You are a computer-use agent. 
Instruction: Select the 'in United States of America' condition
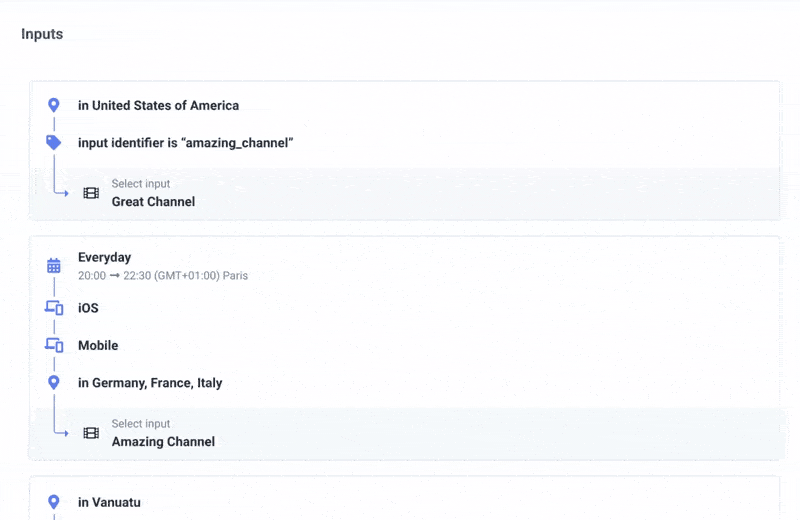coord(158,105)
